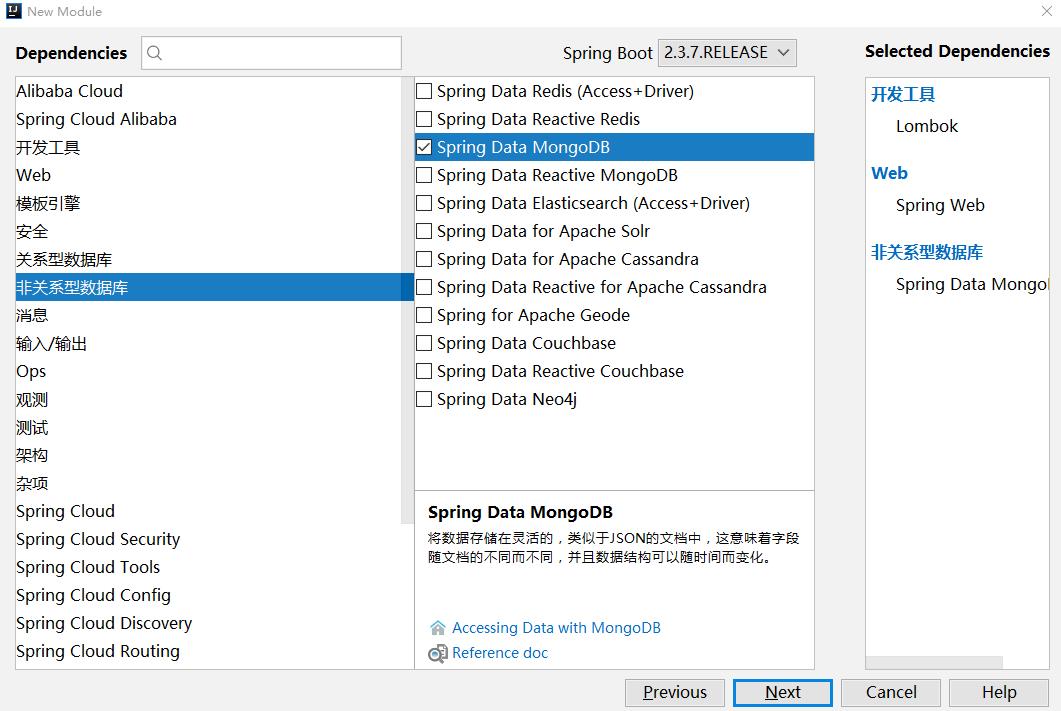Click the search magnifier icon
The image size is (1061, 711).
point(155,53)
